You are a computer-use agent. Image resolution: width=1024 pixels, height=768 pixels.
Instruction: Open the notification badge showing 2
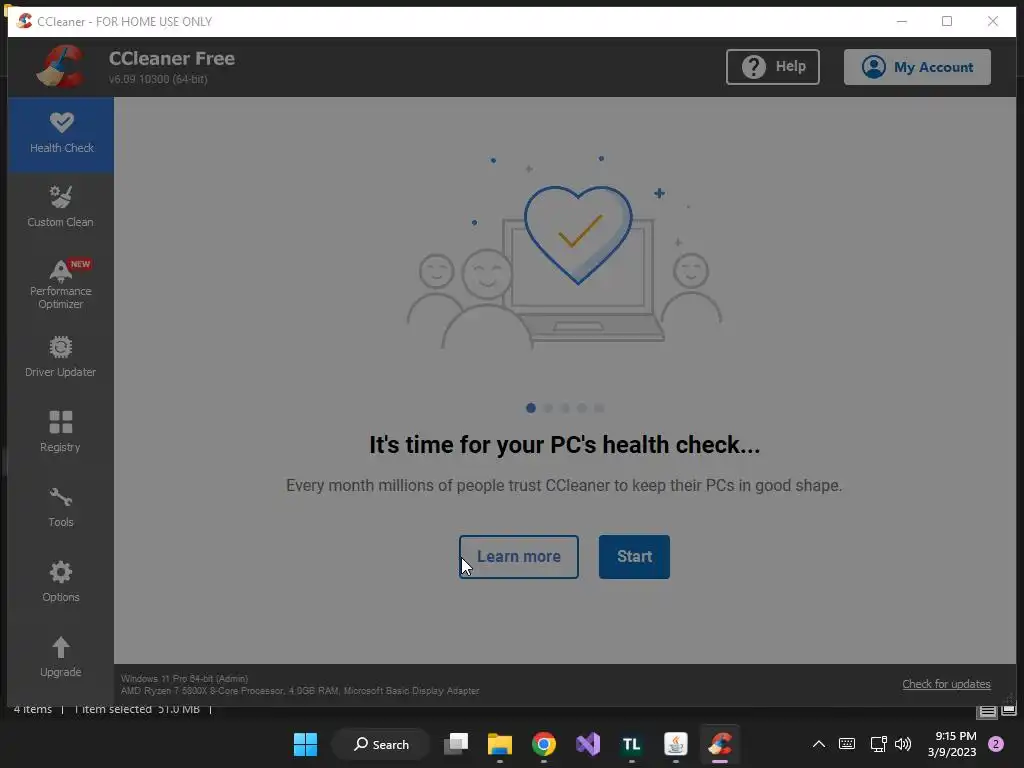click(996, 744)
